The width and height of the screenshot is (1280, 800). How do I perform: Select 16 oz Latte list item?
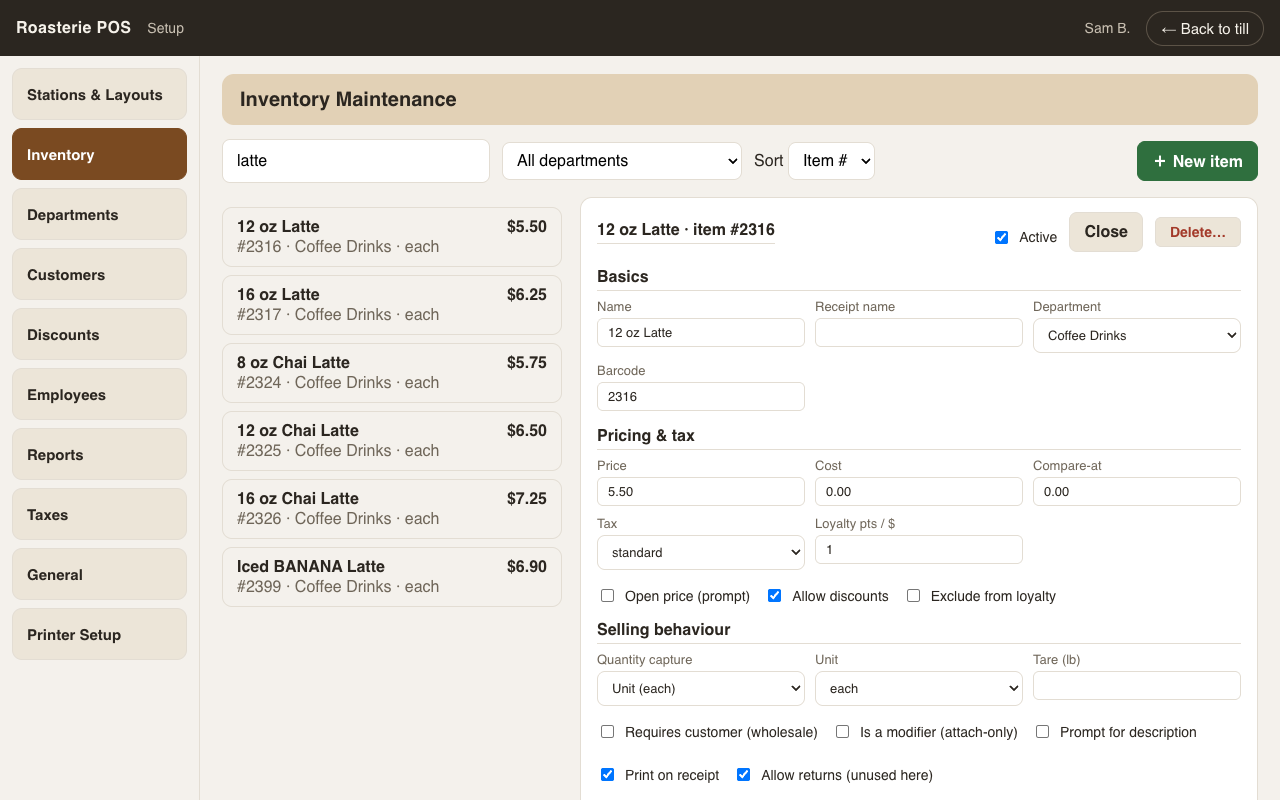(x=392, y=305)
